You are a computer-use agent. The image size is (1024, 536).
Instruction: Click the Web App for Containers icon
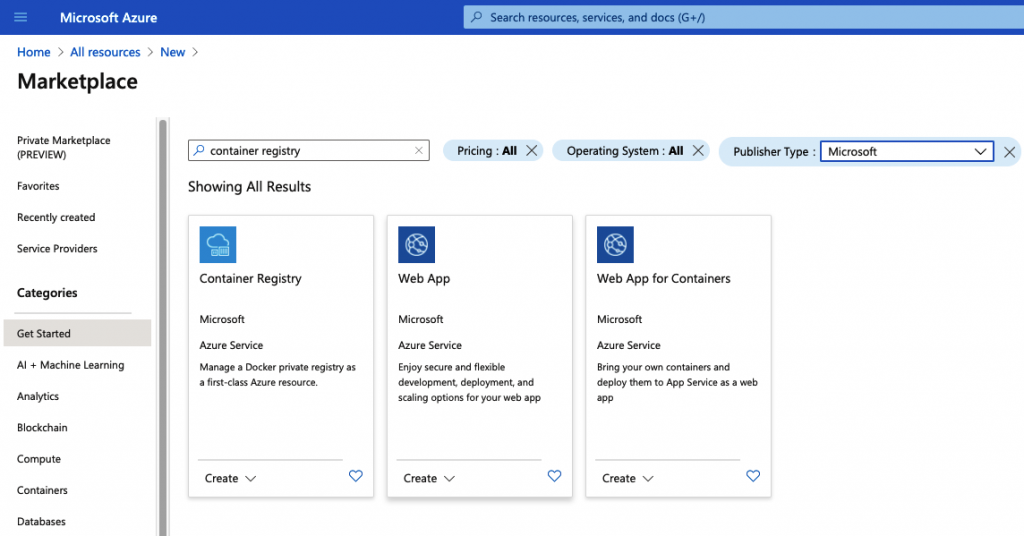coord(615,245)
